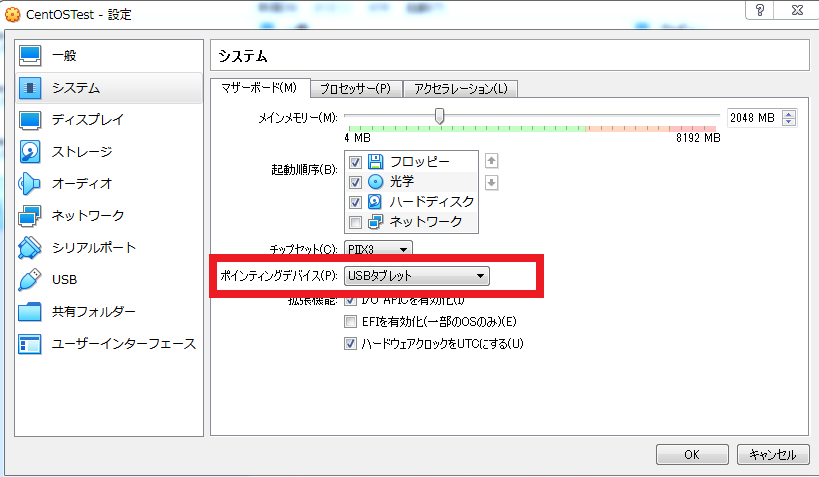Toggle ハードウェアクロックをUTC checkbox
Viewport: 819px width, 477px height.
coord(350,343)
